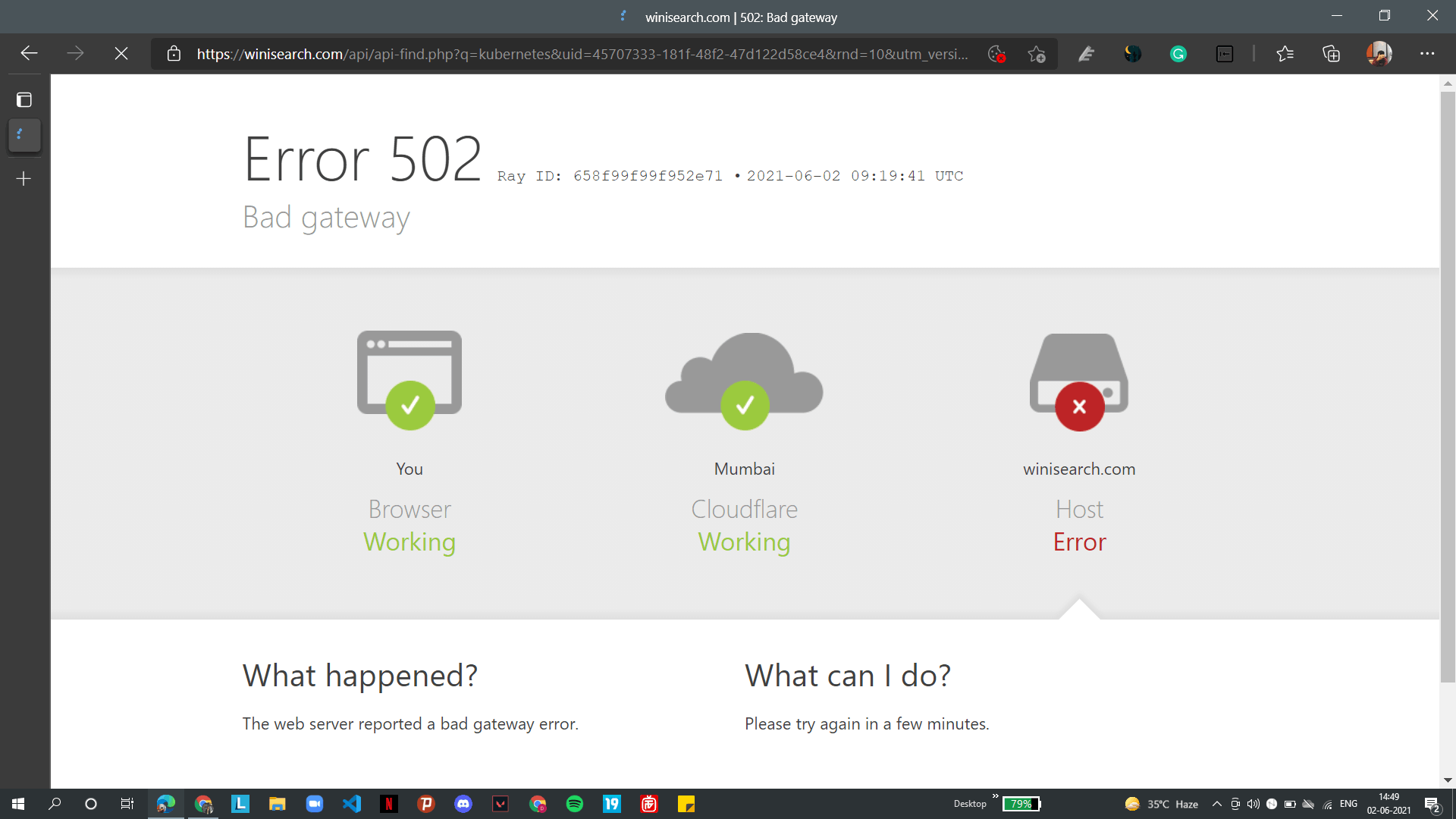
Task: View site information lock icon
Action: click(x=174, y=54)
